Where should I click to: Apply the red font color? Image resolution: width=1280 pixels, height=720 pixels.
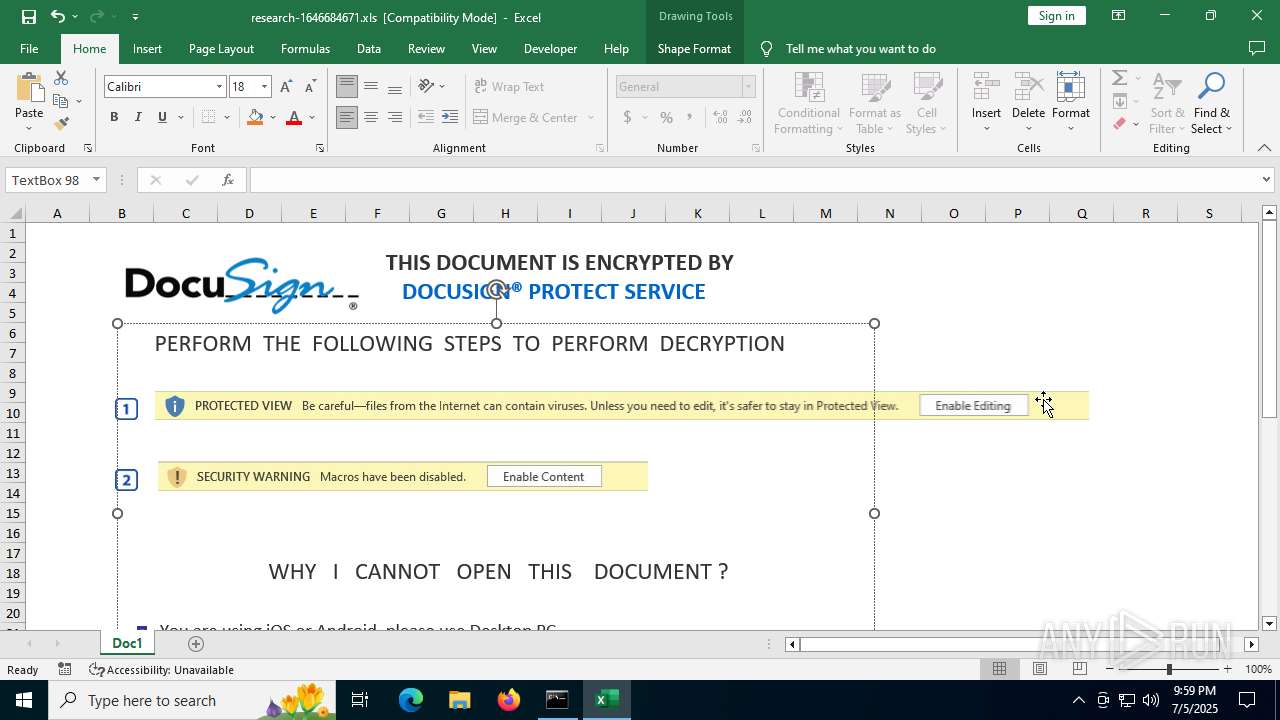click(x=294, y=117)
